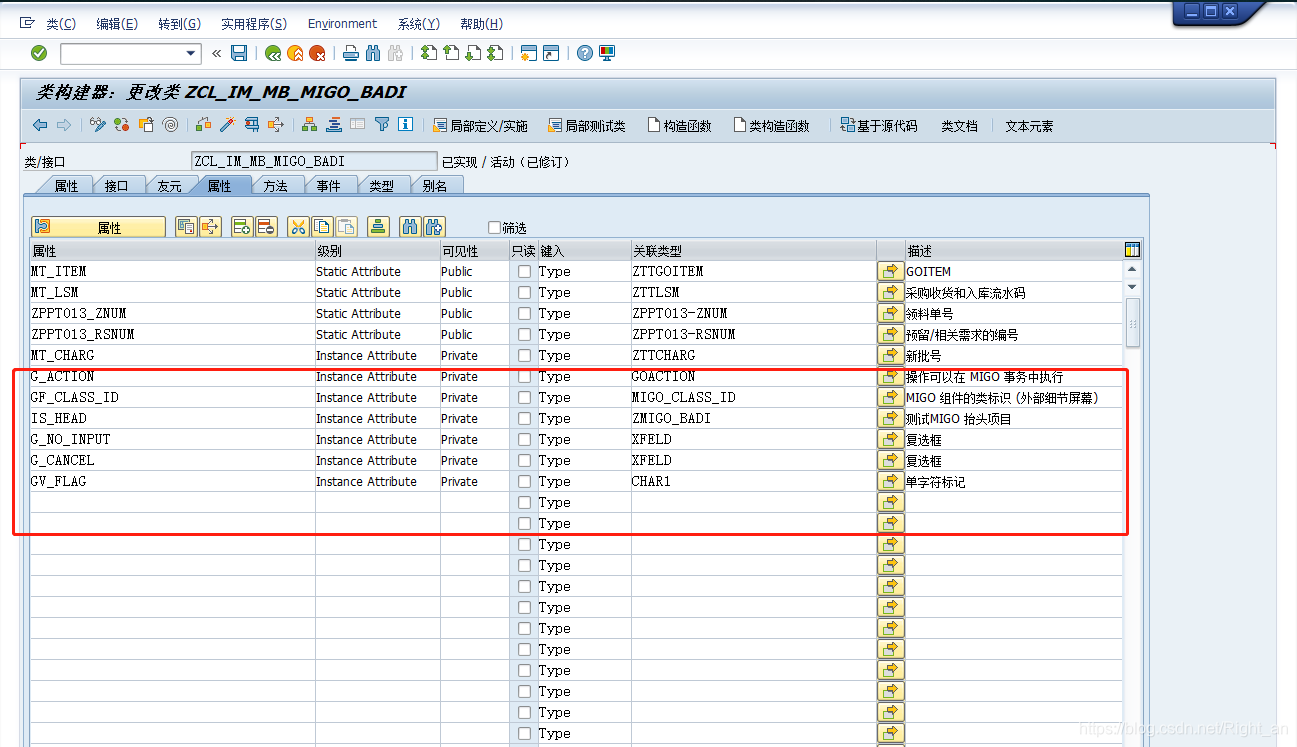This screenshot has width=1297, height=747.
Task: Open table settings icon at column header
Action: tap(1132, 250)
